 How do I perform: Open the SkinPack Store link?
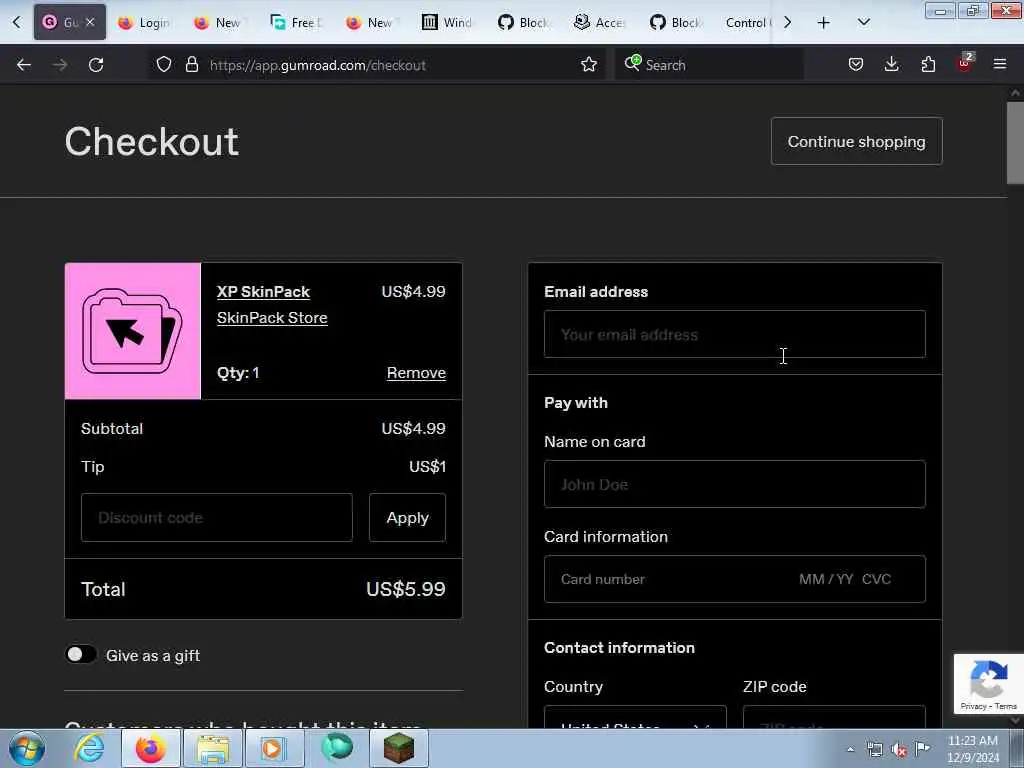[x=272, y=318]
